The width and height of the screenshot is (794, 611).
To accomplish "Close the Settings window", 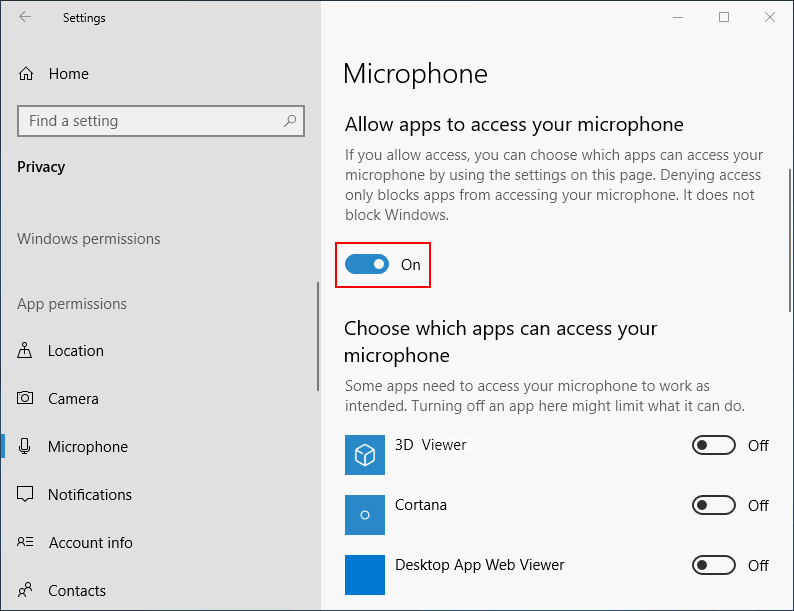I will [770, 17].
